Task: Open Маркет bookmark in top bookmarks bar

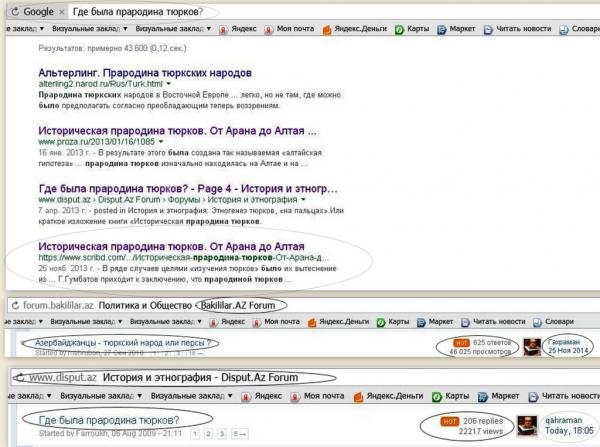Action: (461, 29)
